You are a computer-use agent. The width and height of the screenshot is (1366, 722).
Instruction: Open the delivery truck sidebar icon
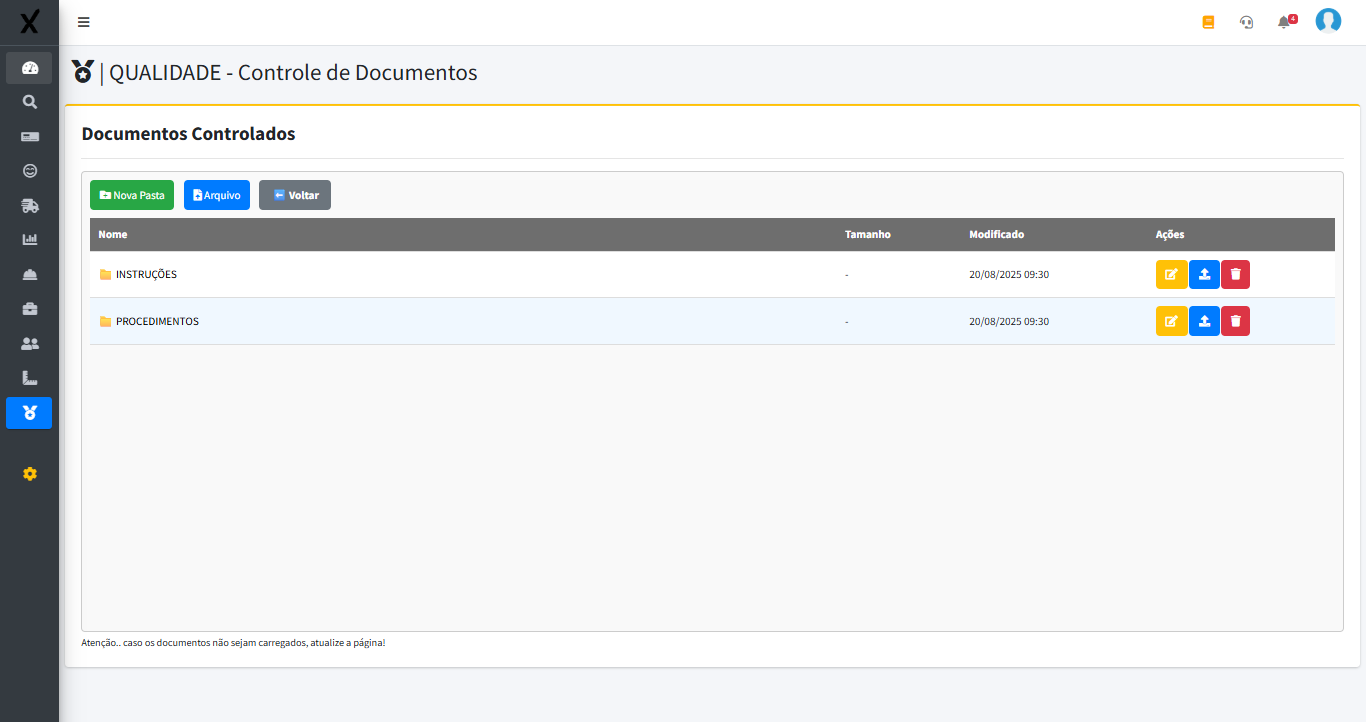tap(29, 205)
